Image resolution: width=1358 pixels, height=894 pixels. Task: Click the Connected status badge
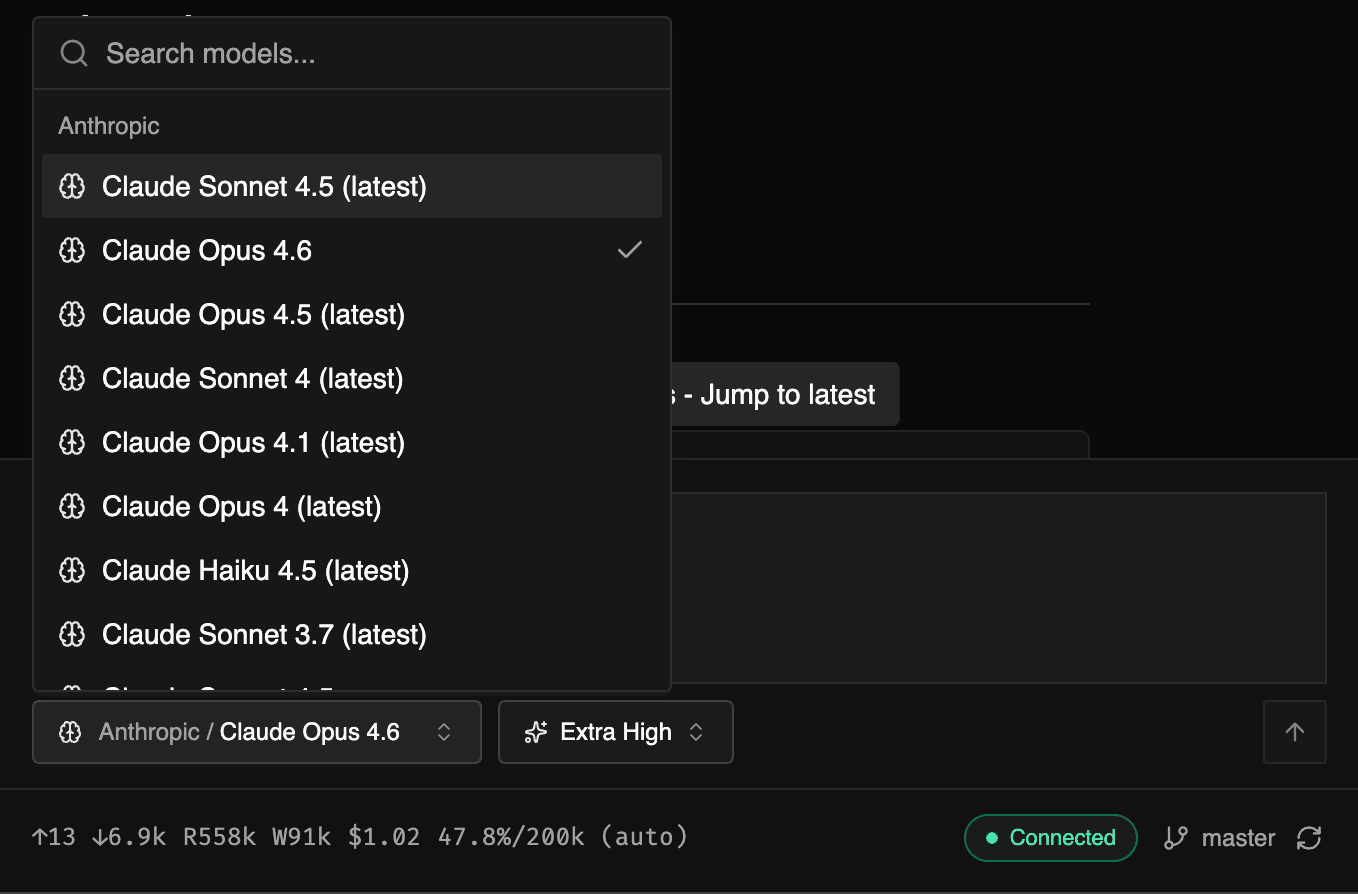tap(1050, 838)
